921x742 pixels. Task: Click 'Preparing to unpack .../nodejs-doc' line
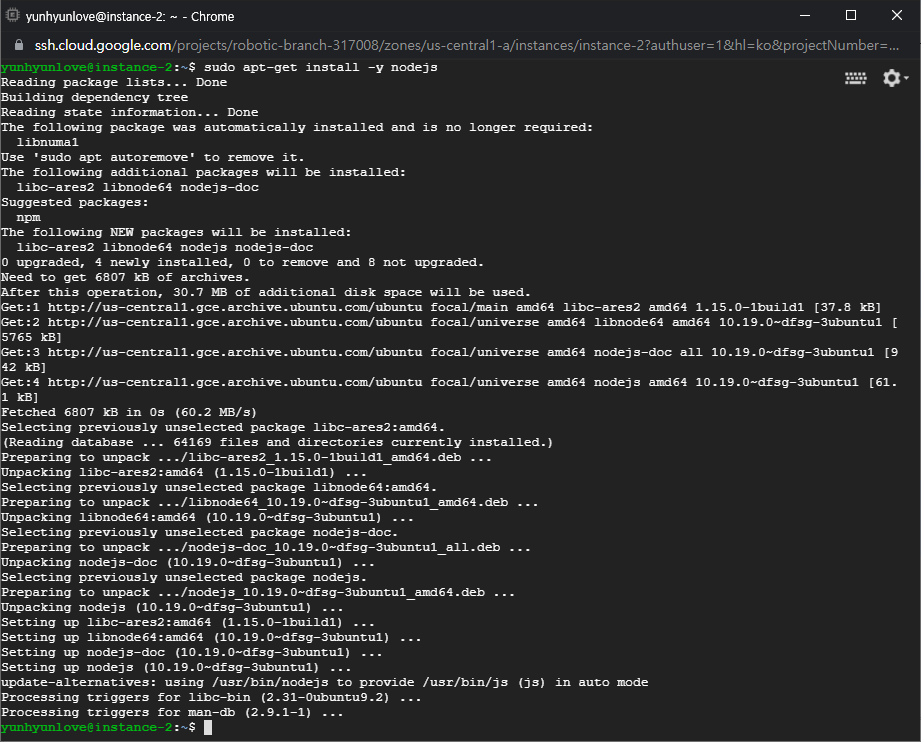click(266, 548)
